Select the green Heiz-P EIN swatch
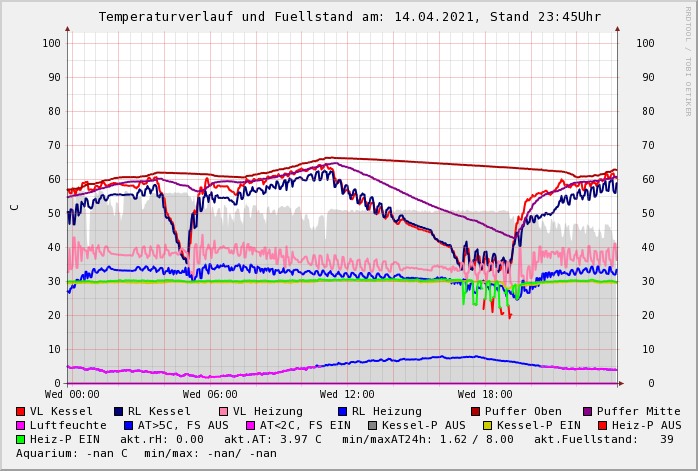 [x=21, y=440]
